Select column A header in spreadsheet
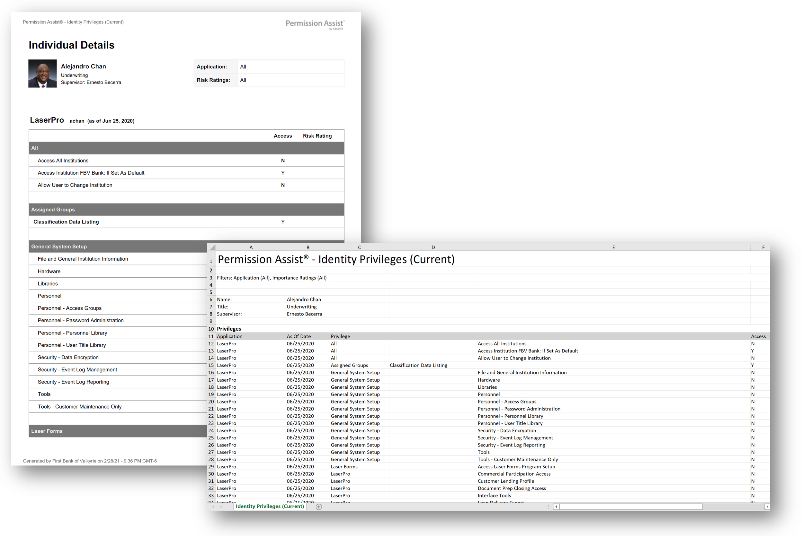This screenshot has width=802, height=536. coord(250,246)
